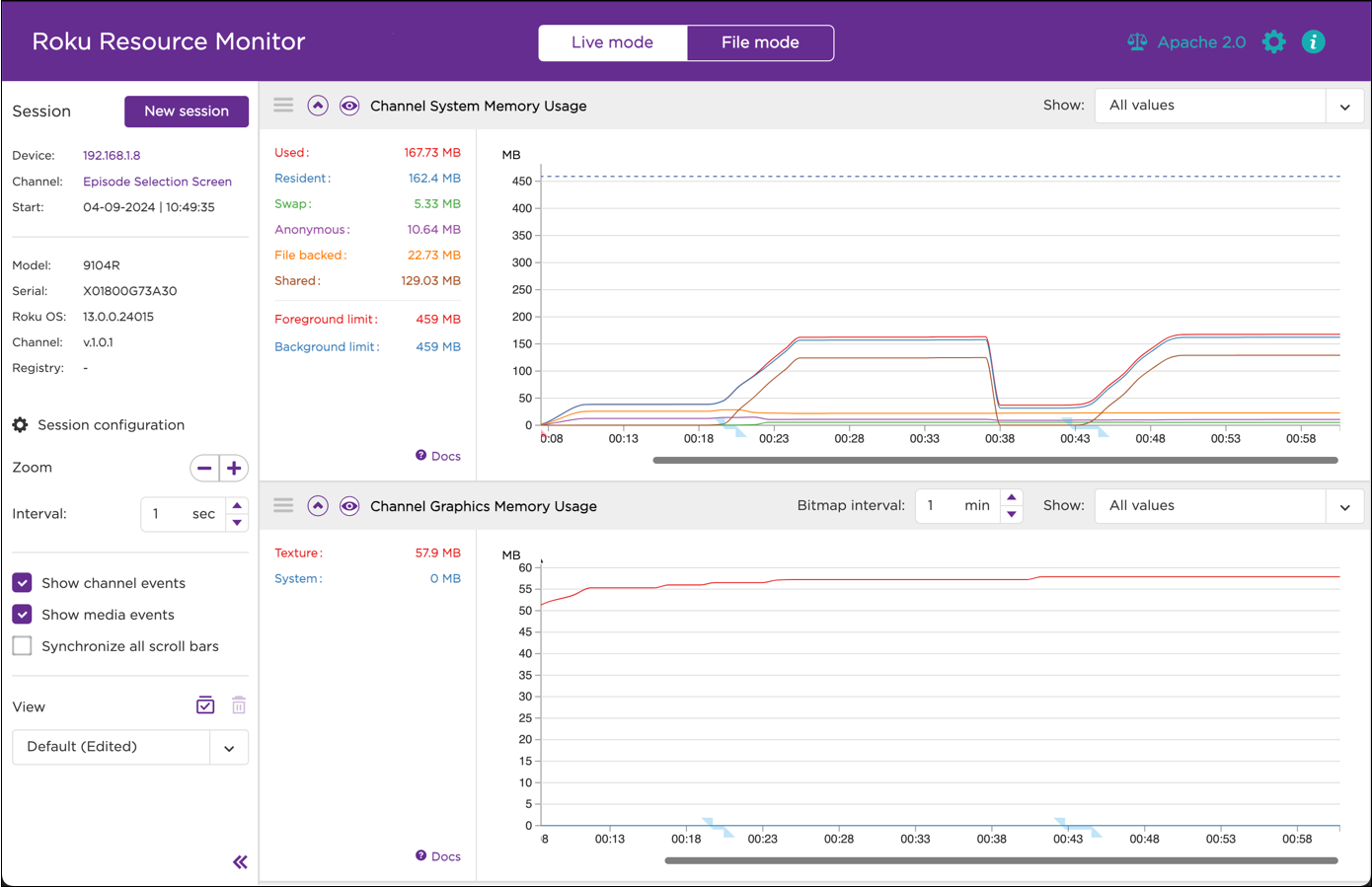Viewport: 1372px width, 887px height.
Task: Toggle visibility of the System Memory chart
Action: (x=349, y=105)
